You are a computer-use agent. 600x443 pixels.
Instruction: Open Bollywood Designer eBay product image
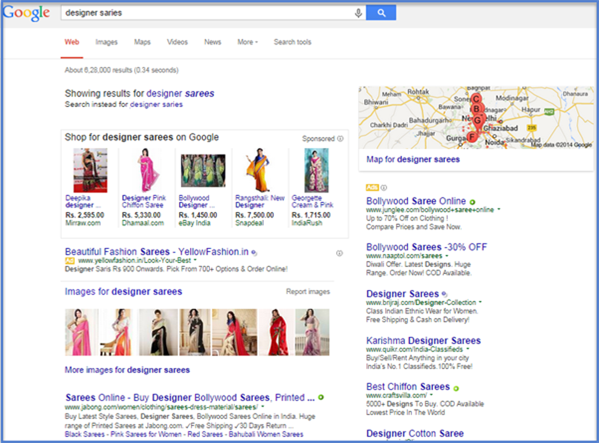tap(203, 171)
